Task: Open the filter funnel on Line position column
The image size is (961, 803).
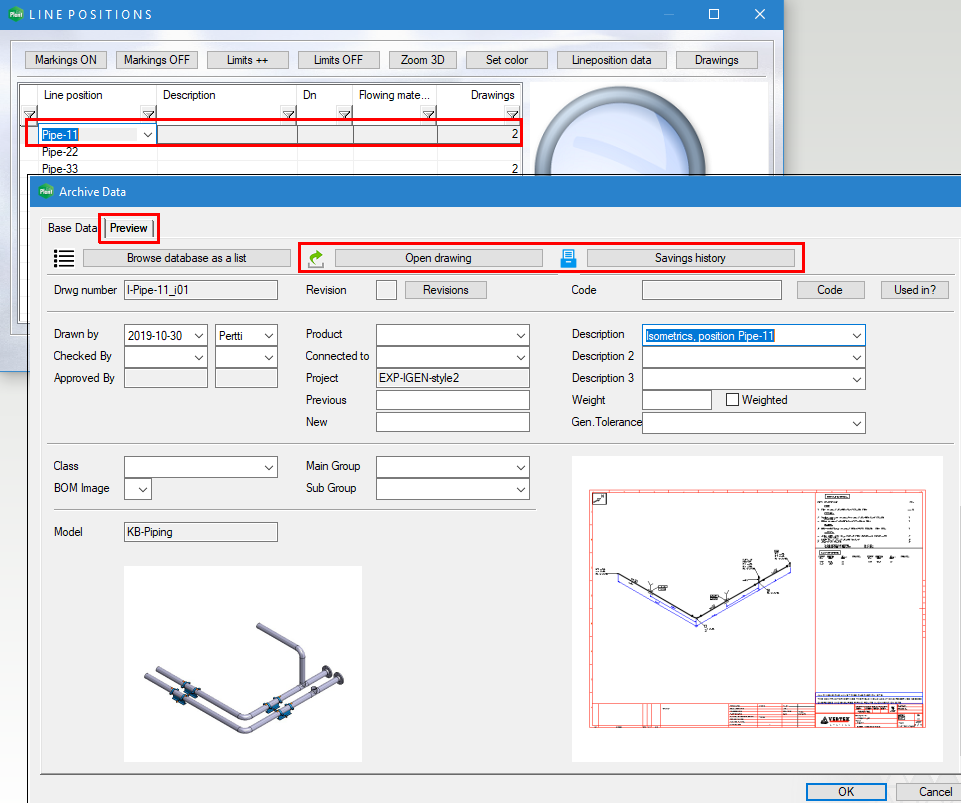Action: pos(147,114)
